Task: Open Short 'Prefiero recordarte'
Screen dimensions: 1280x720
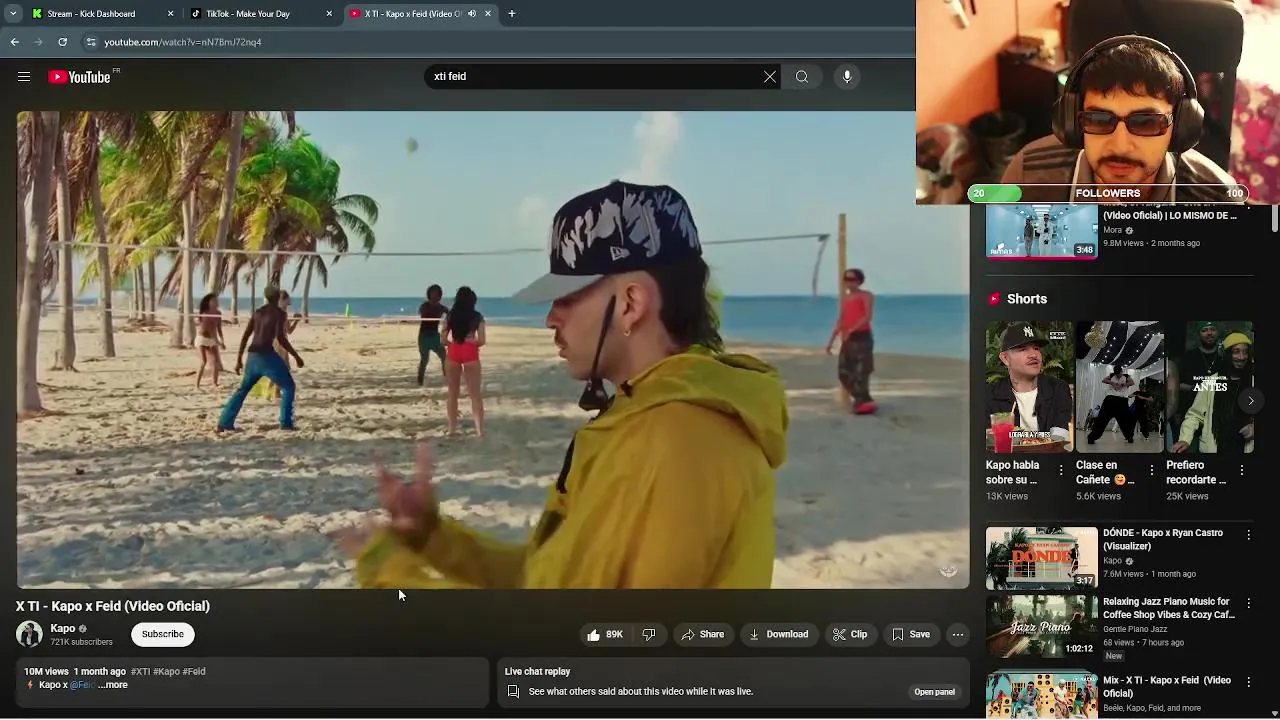Action: click(x=1209, y=387)
